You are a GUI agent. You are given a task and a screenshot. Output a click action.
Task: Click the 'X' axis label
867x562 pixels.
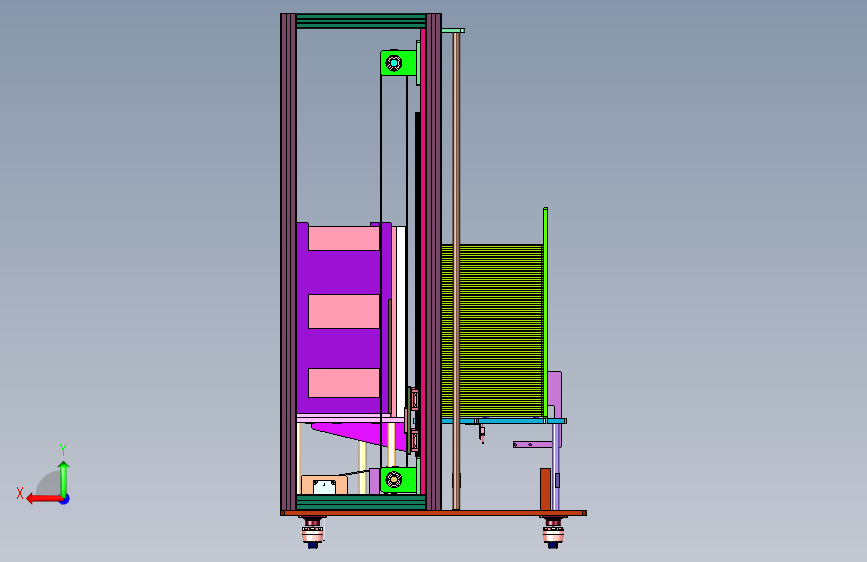click(x=20, y=493)
